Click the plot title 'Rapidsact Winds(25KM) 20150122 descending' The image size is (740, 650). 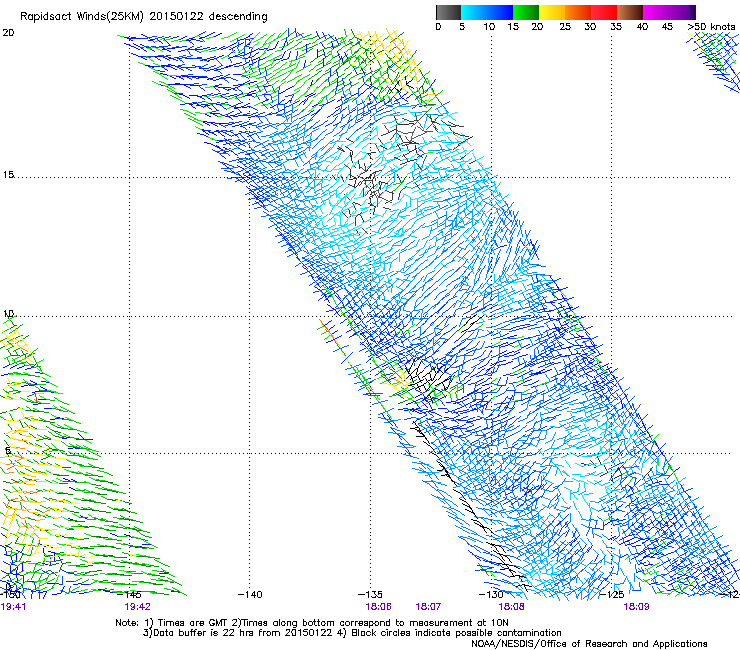[x=144, y=17]
